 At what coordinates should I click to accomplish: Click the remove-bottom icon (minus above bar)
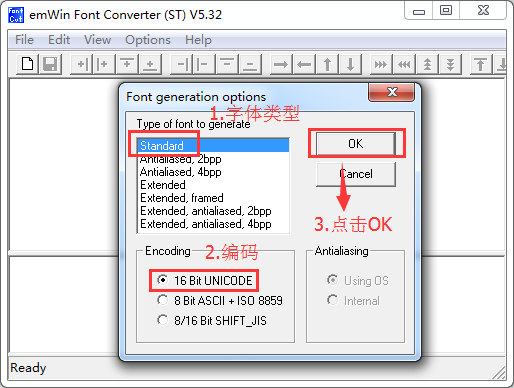point(250,64)
